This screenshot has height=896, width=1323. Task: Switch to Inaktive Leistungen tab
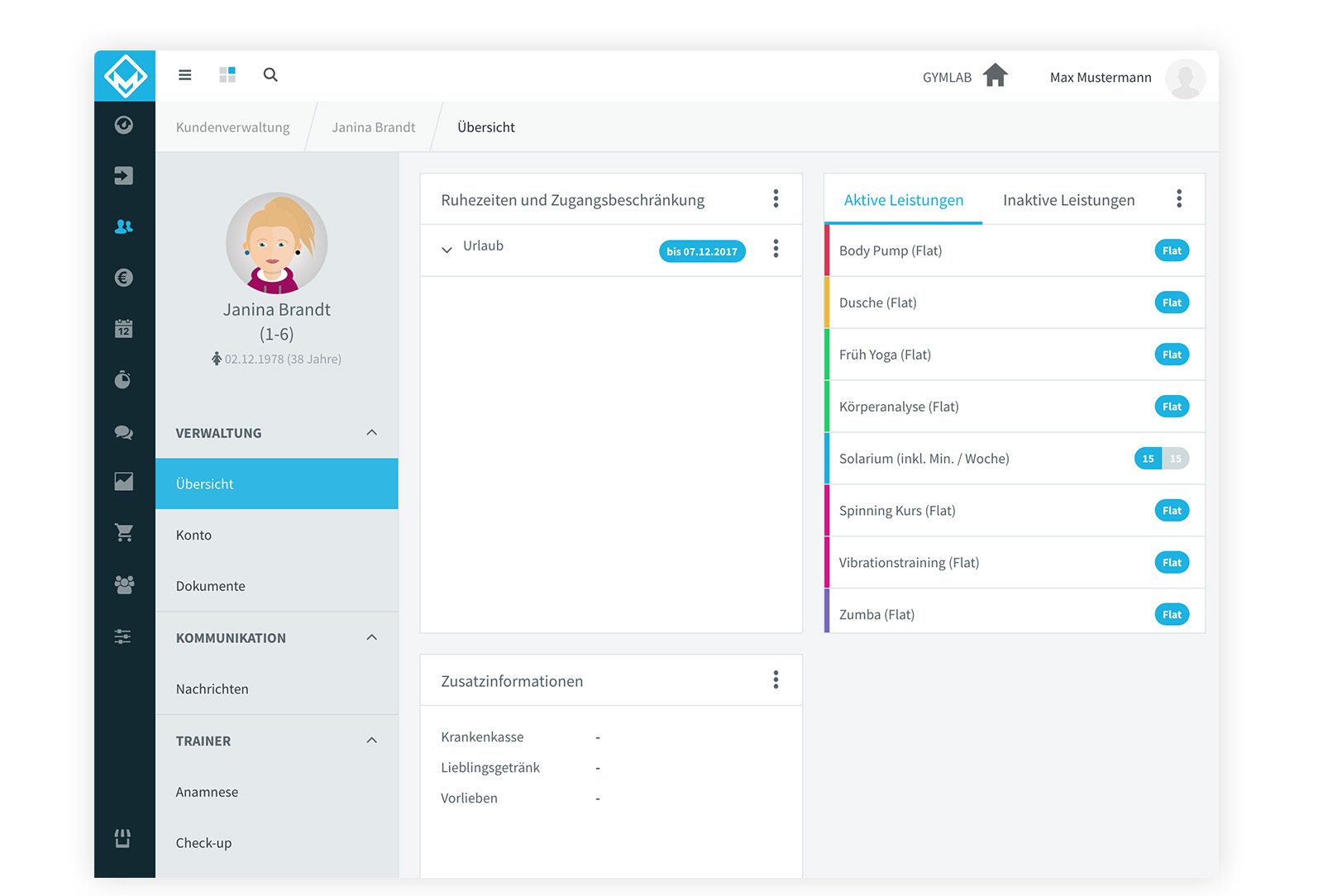pyautogui.click(x=1068, y=200)
